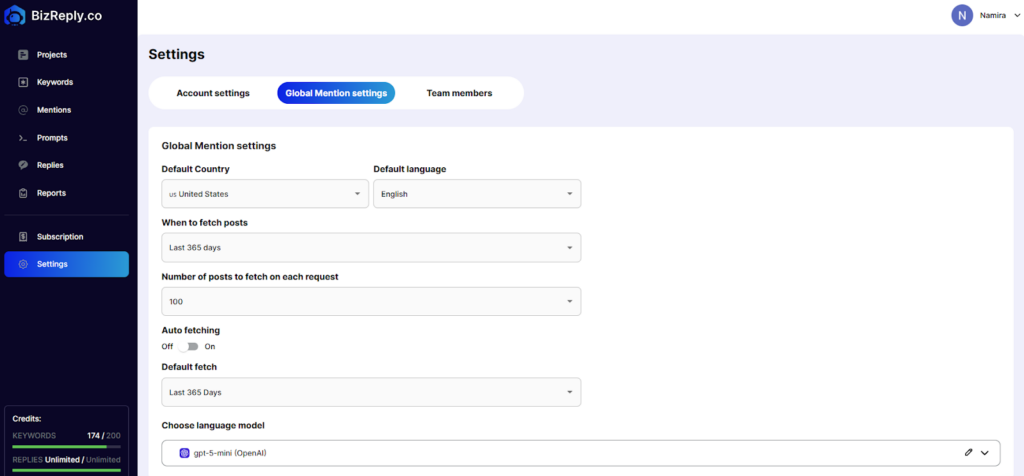Switch to the Team members tab

[x=459, y=93]
